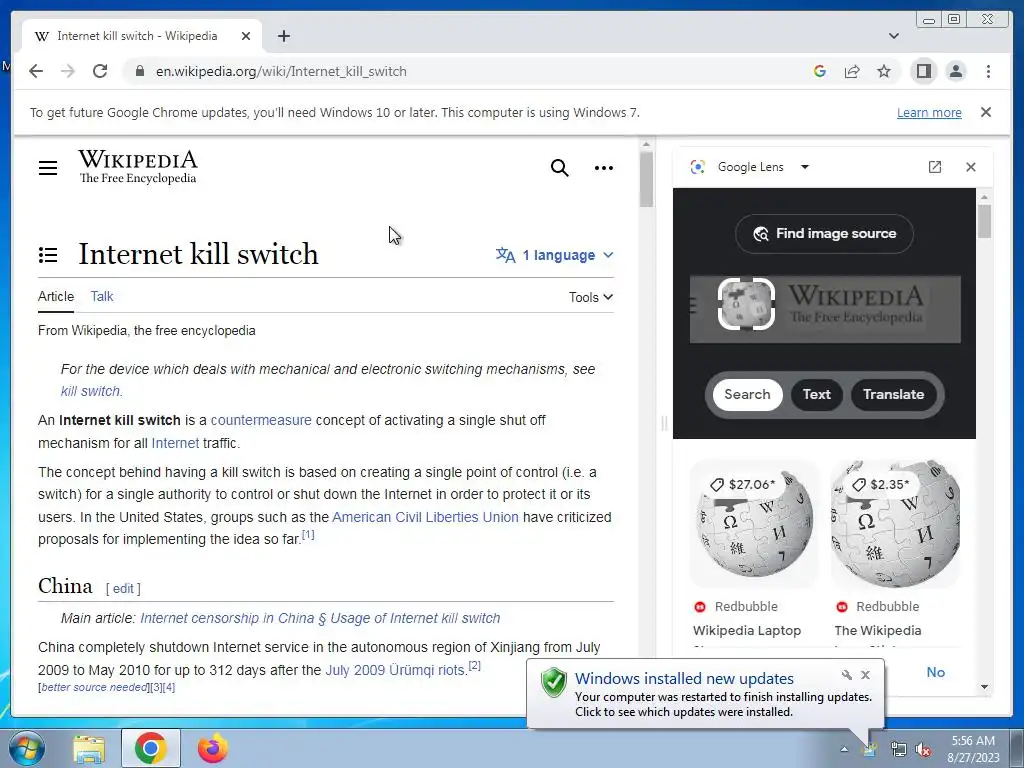The width and height of the screenshot is (1024, 768).
Task: Follow the kill switch hatnote link
Action: (91, 391)
